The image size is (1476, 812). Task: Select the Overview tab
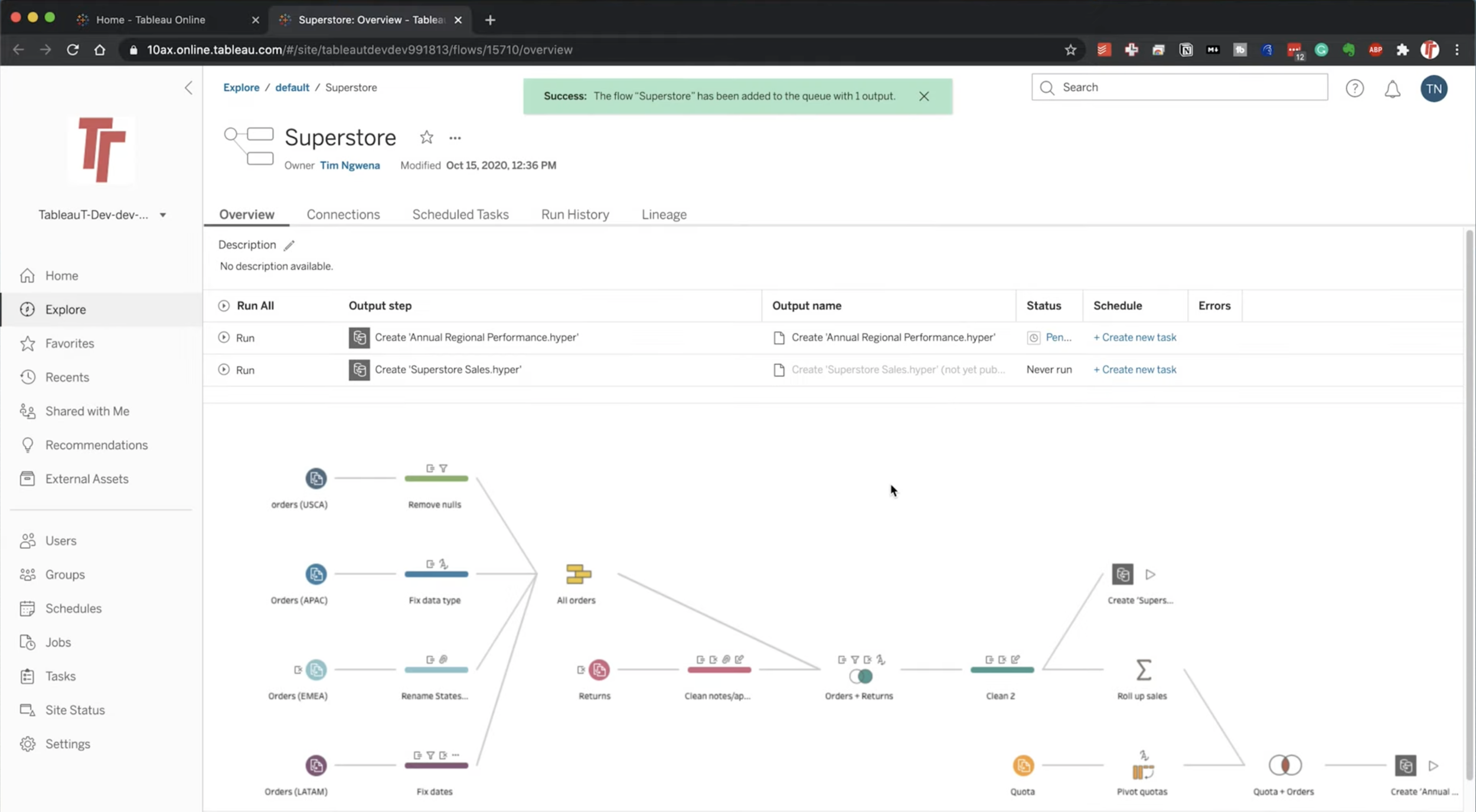247,214
